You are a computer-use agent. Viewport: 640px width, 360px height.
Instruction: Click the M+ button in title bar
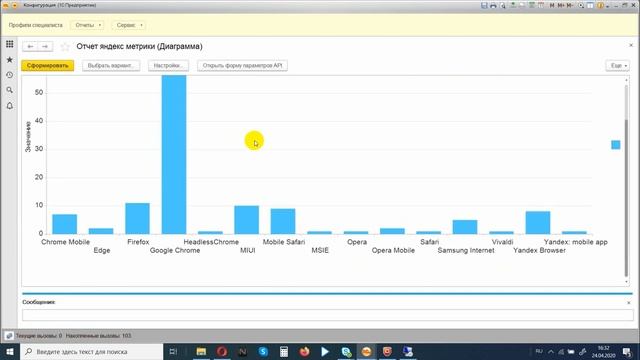point(561,5)
